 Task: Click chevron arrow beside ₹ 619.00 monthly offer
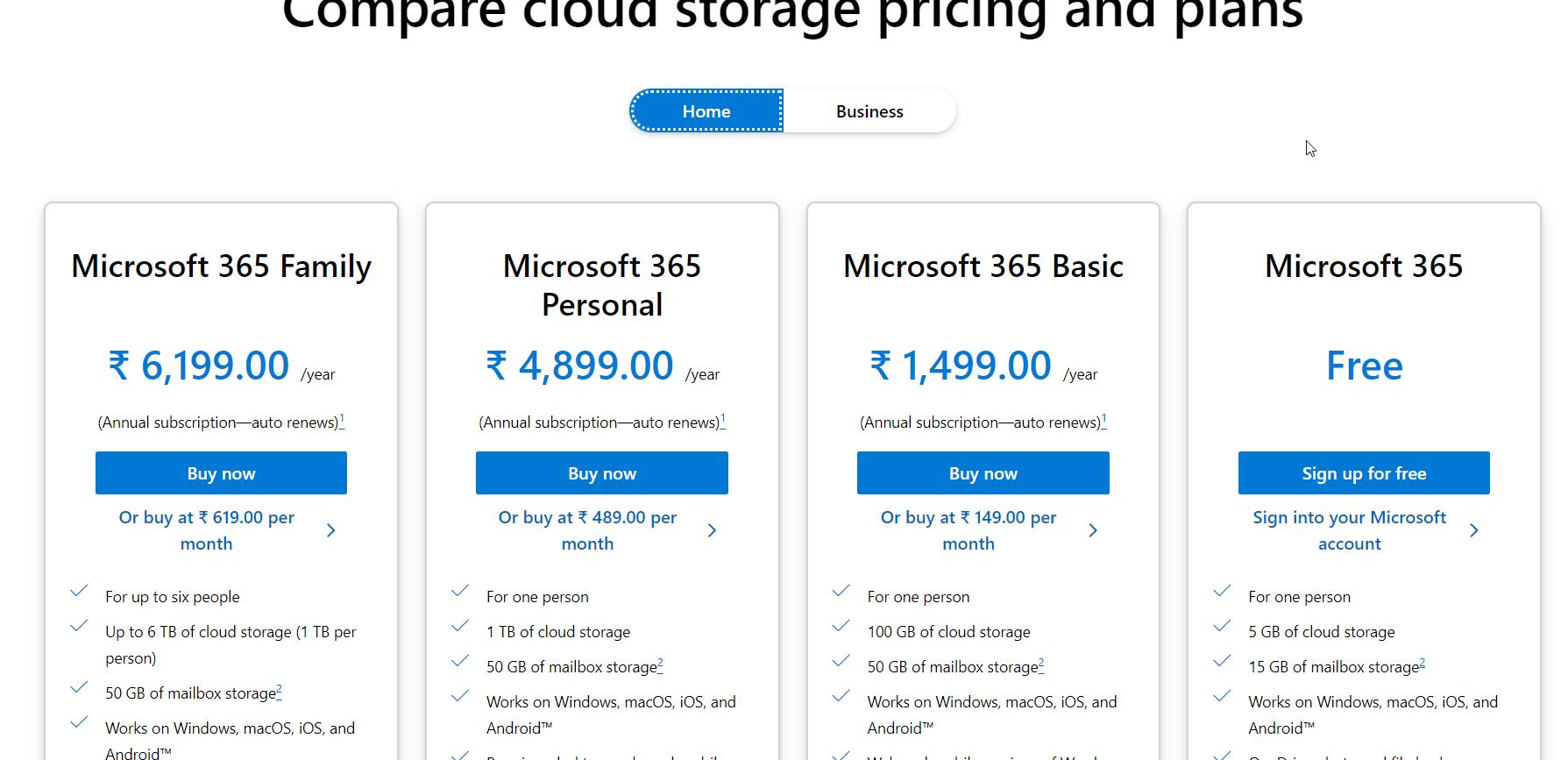coord(330,530)
